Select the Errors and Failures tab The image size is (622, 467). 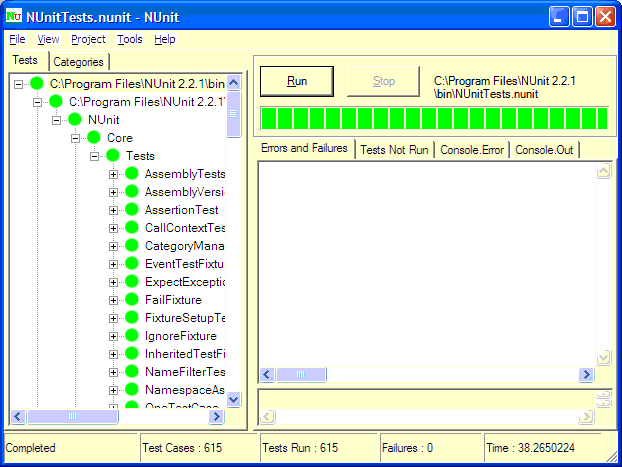point(304,148)
